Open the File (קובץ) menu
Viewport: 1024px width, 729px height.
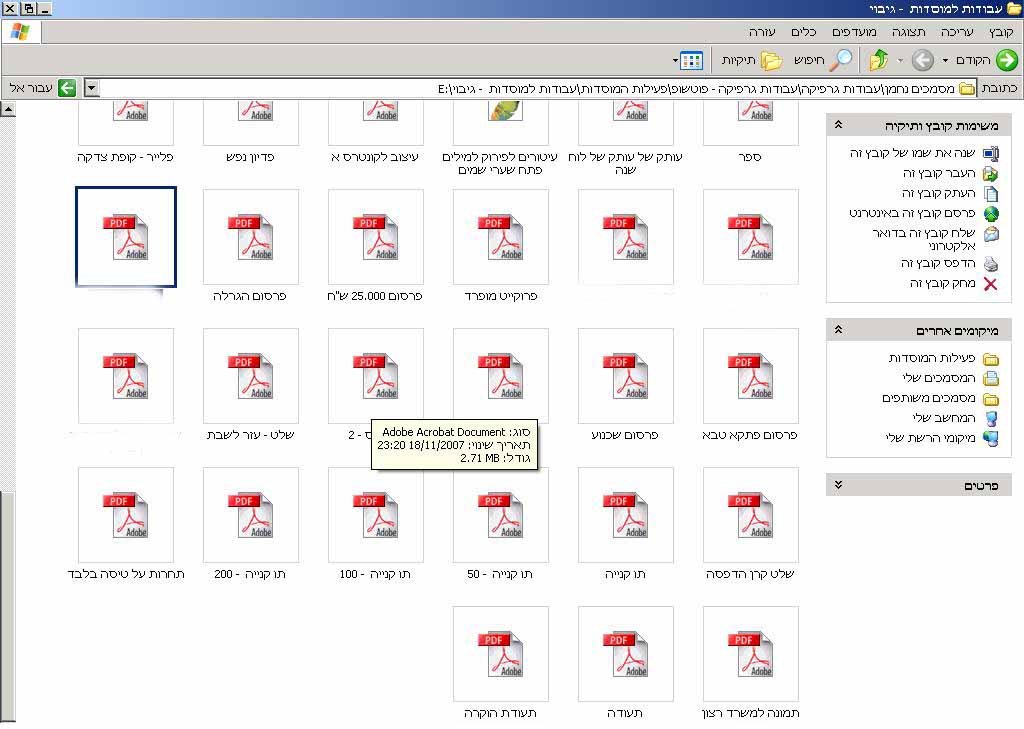[1000, 32]
